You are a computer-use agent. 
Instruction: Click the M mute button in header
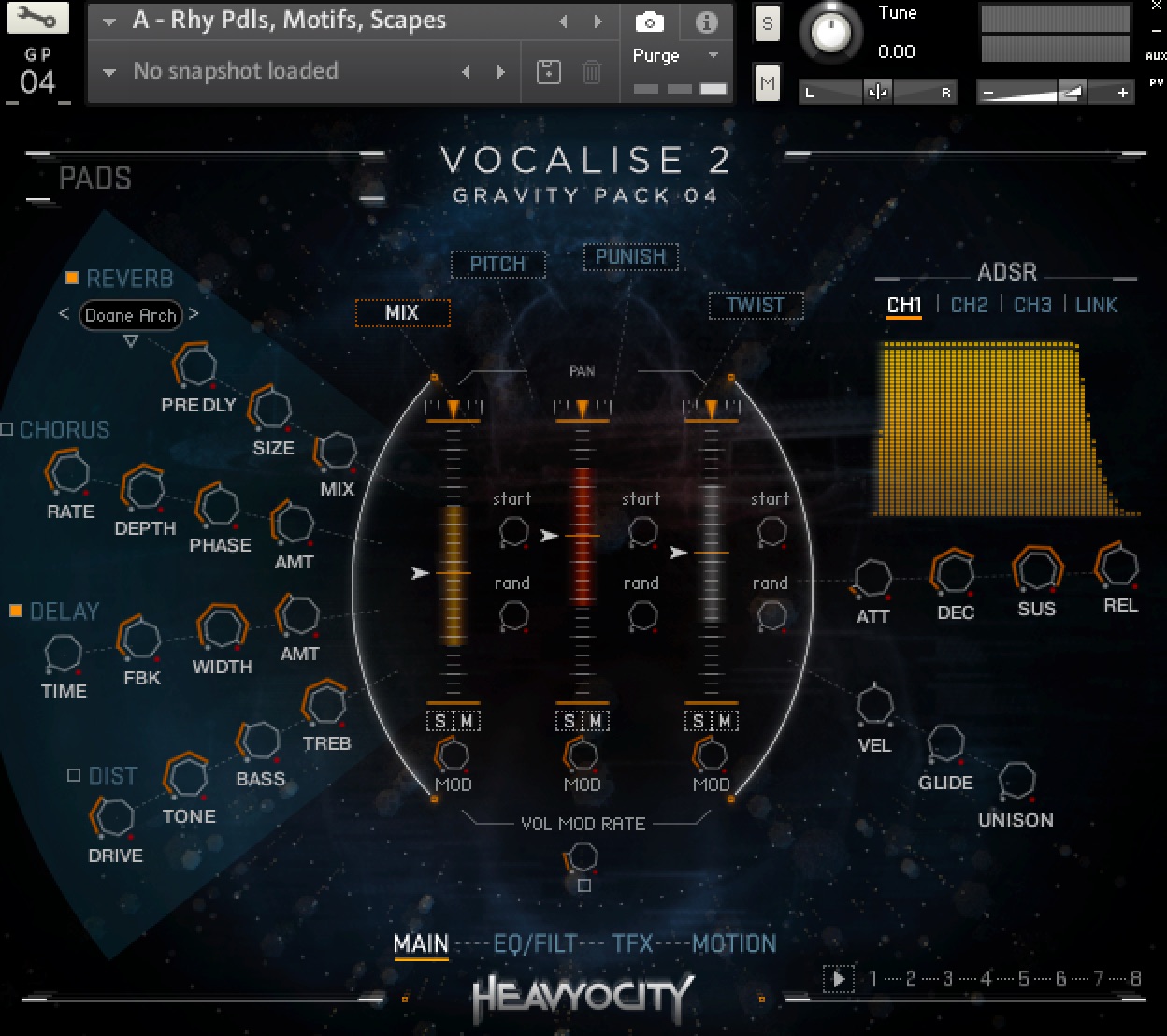coord(768,84)
